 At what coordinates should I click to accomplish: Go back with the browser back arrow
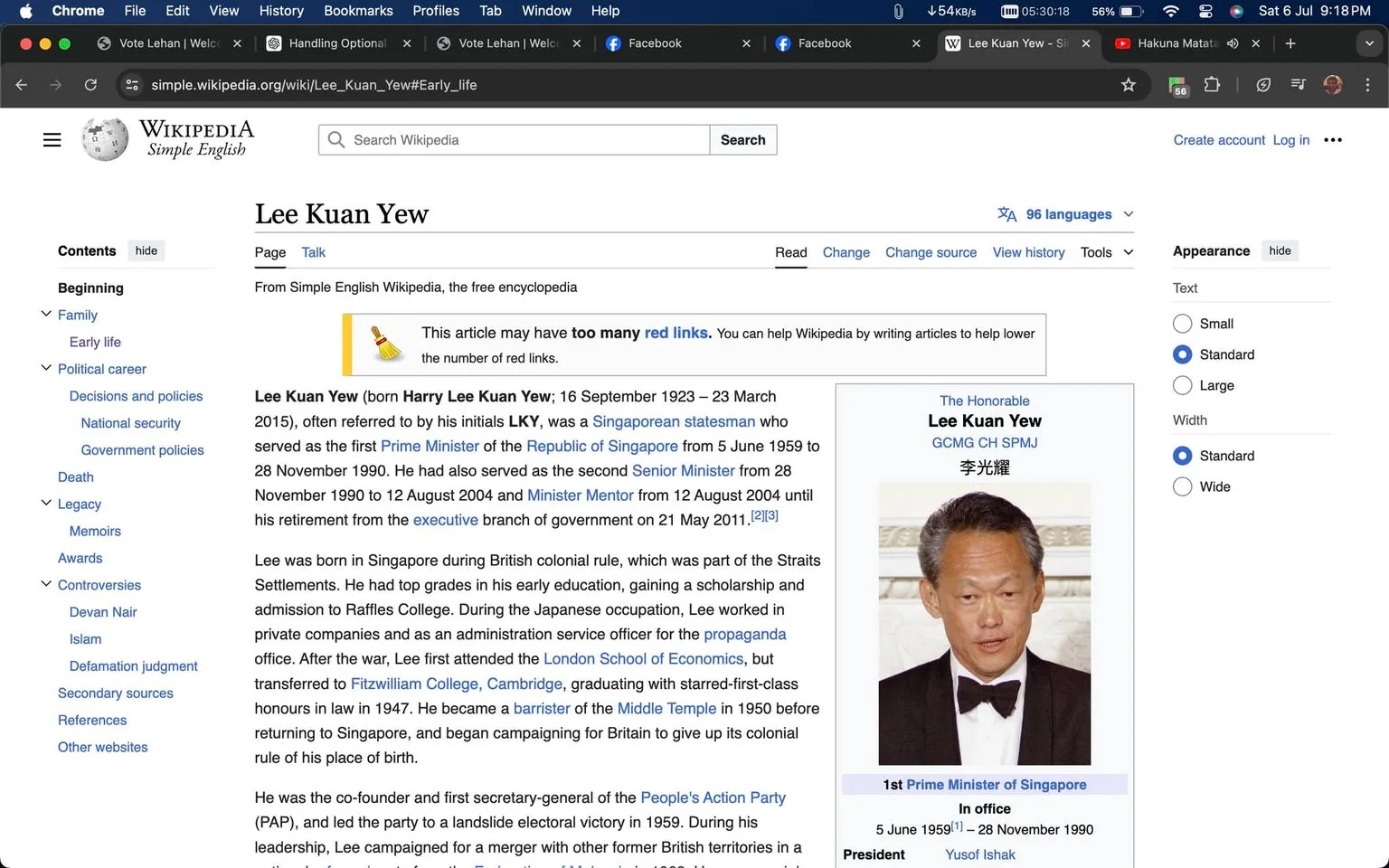point(22,85)
